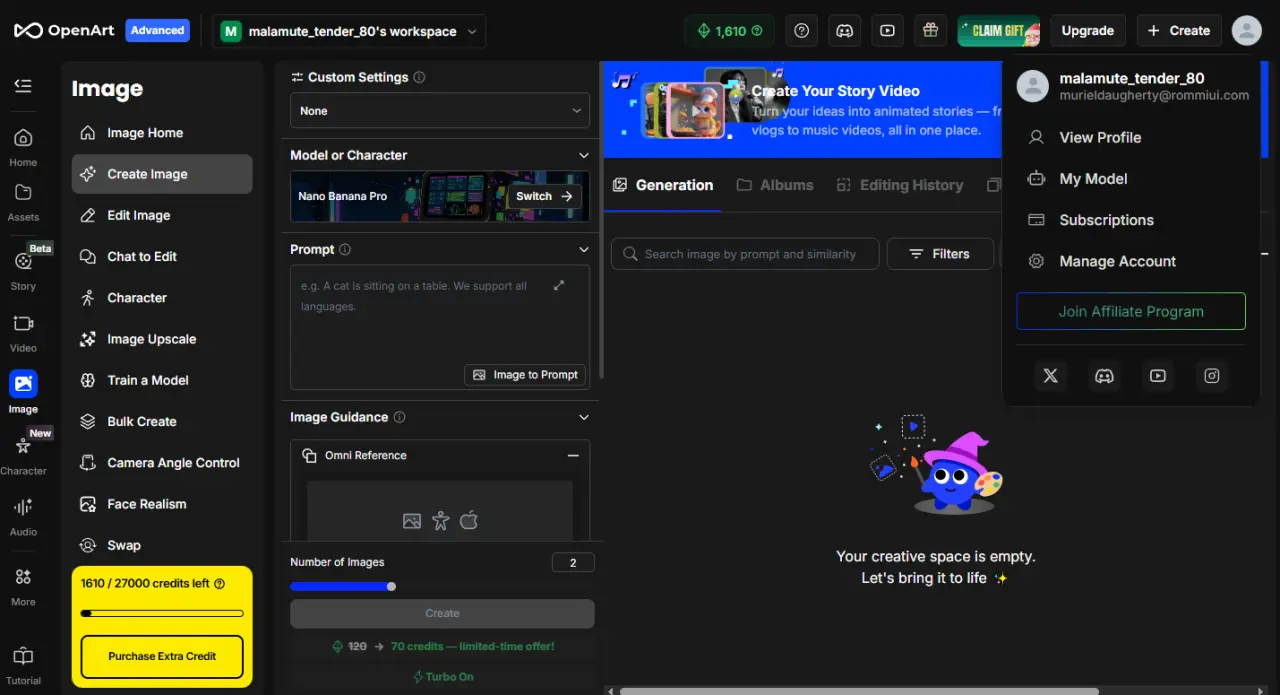Open the Filters dropdown
Viewport: 1280px width, 695px height.
tap(940, 254)
